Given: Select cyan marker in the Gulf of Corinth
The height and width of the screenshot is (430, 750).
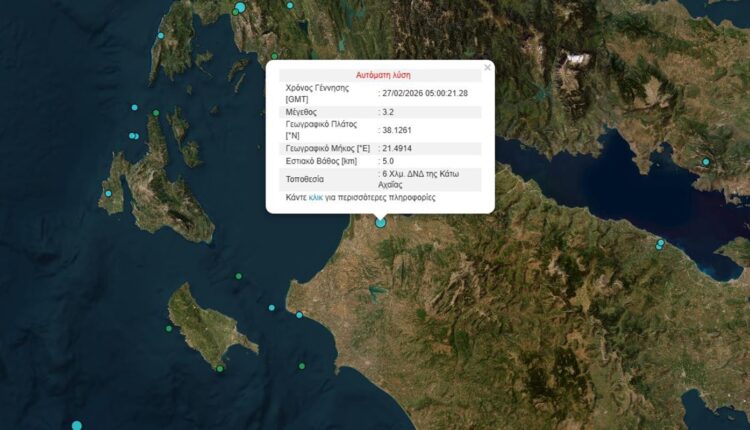Looking at the screenshot, I should [x=705, y=162].
